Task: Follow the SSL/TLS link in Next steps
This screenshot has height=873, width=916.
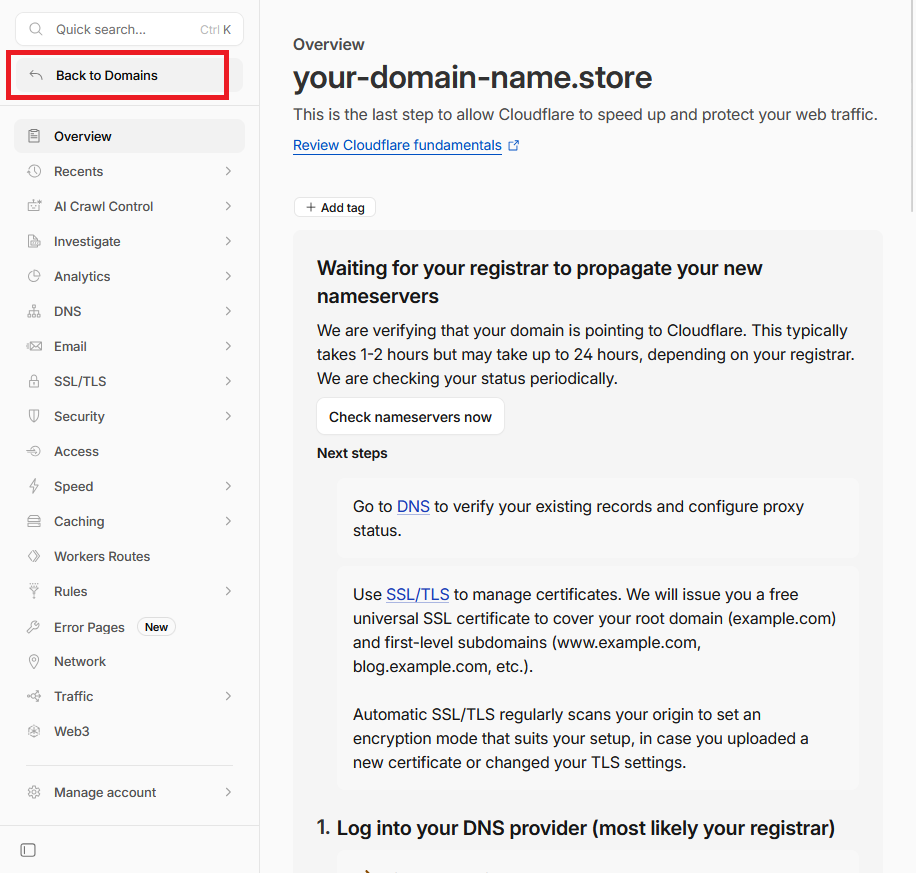Action: tap(418, 594)
